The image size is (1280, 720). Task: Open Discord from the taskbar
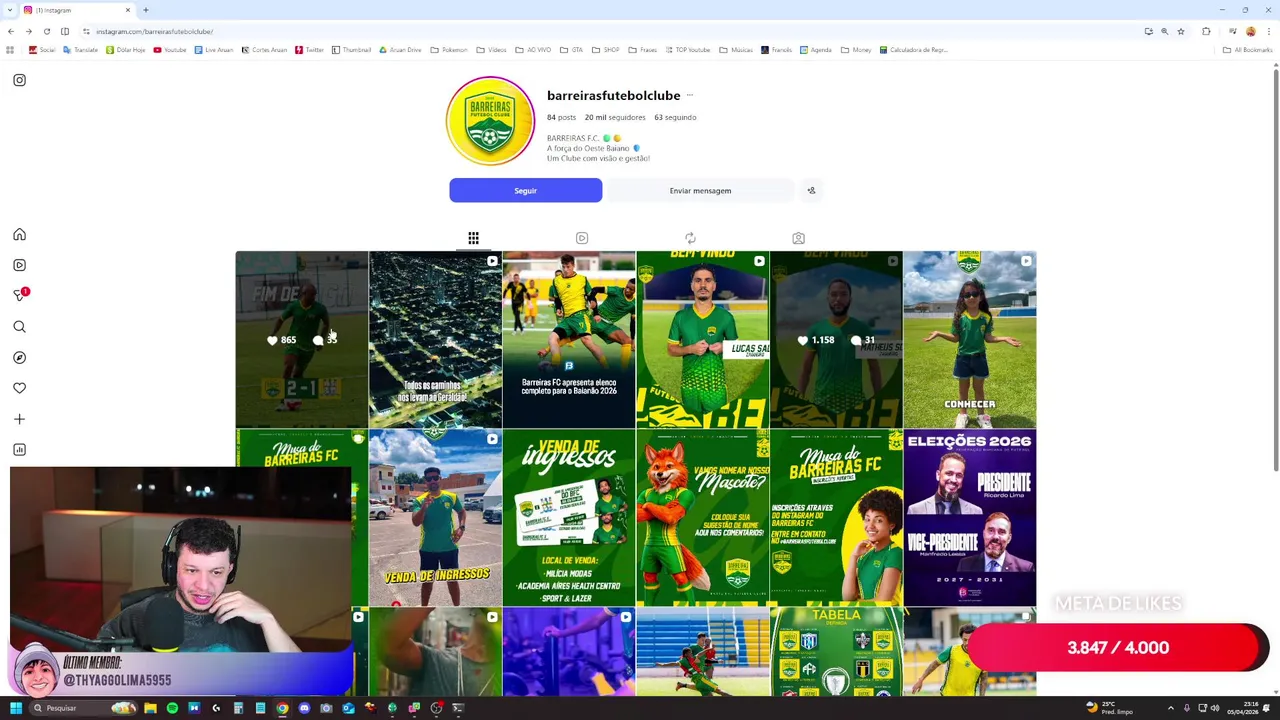pyautogui.click(x=304, y=708)
